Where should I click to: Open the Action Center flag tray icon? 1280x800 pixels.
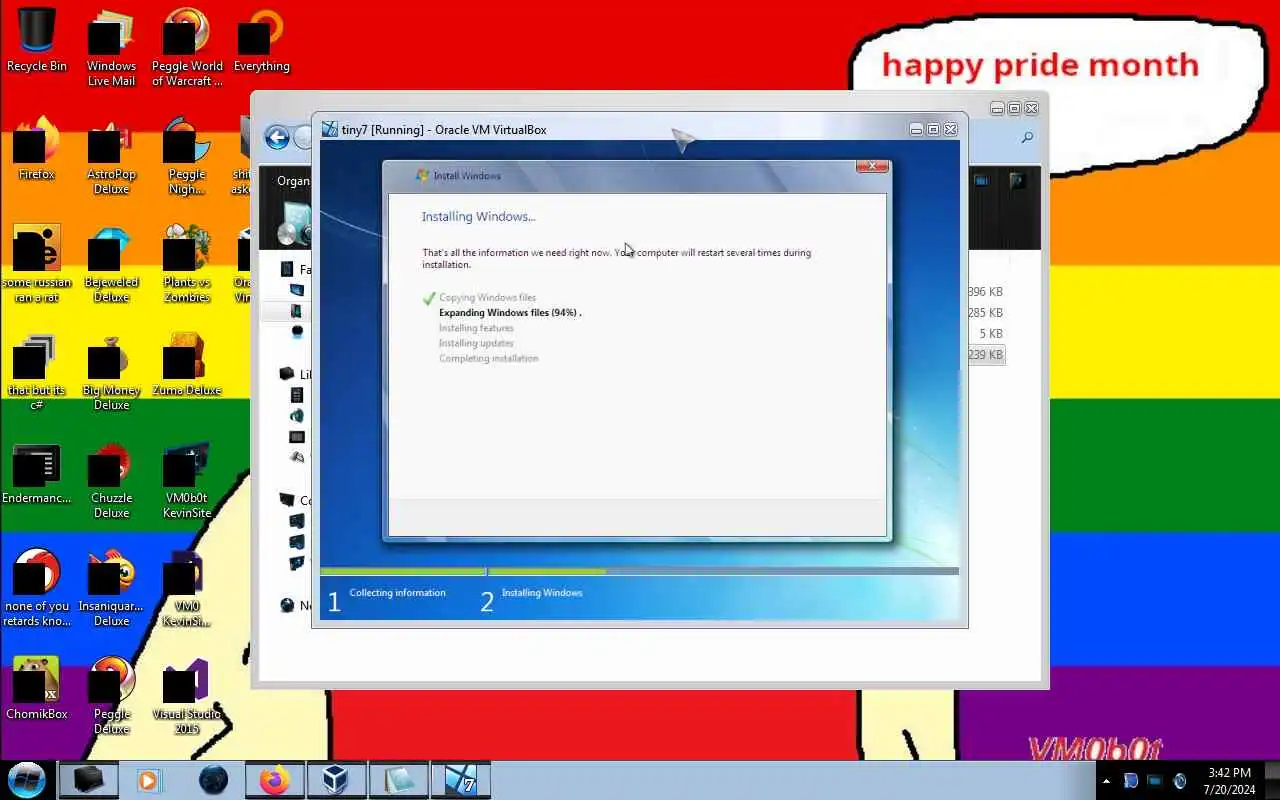(x=1131, y=781)
